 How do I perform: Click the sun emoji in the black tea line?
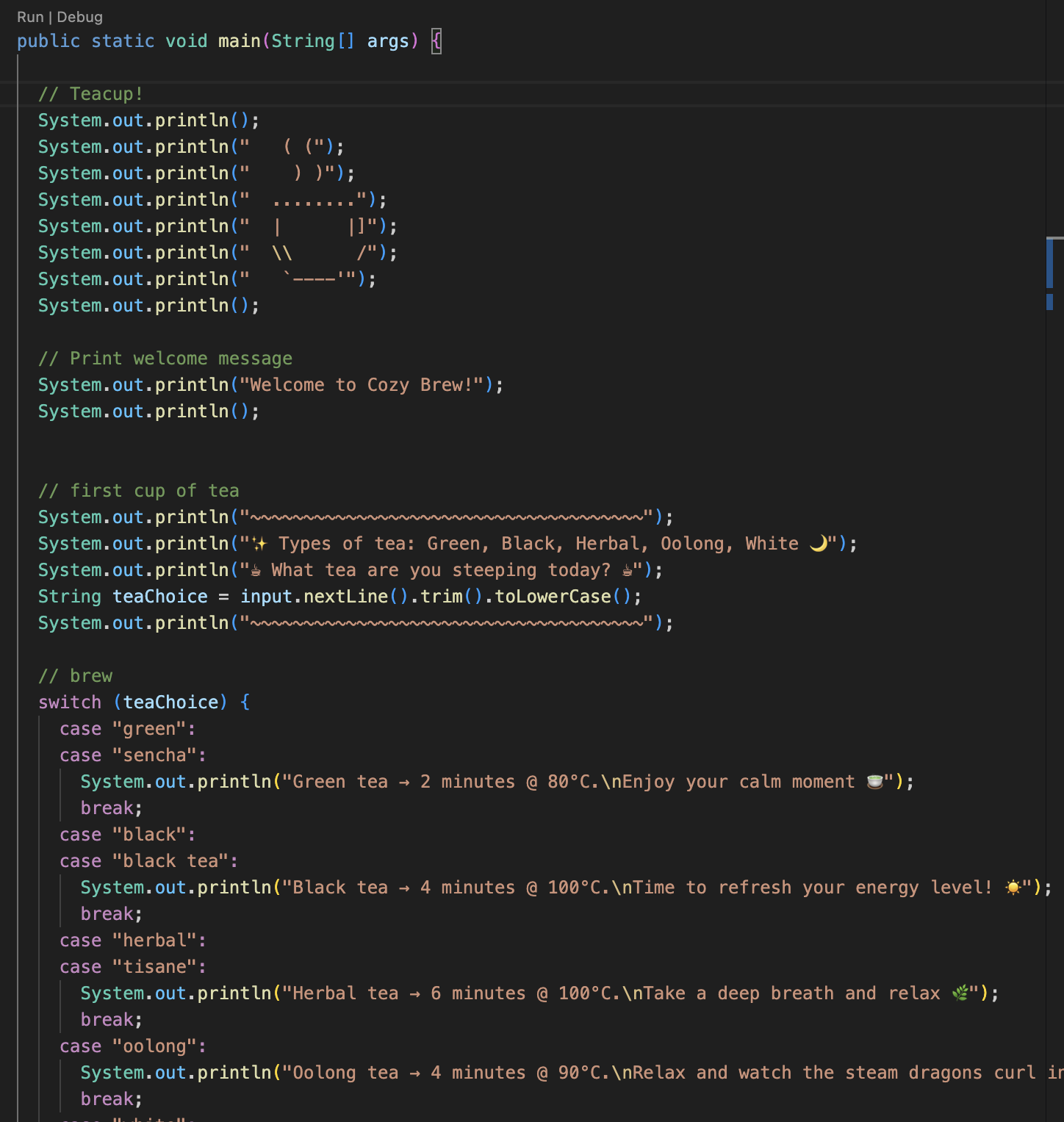[x=1013, y=887]
